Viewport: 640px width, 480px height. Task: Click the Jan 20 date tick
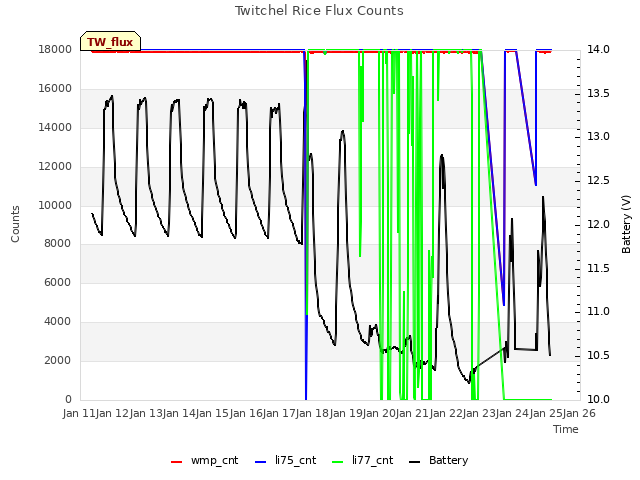379,413
